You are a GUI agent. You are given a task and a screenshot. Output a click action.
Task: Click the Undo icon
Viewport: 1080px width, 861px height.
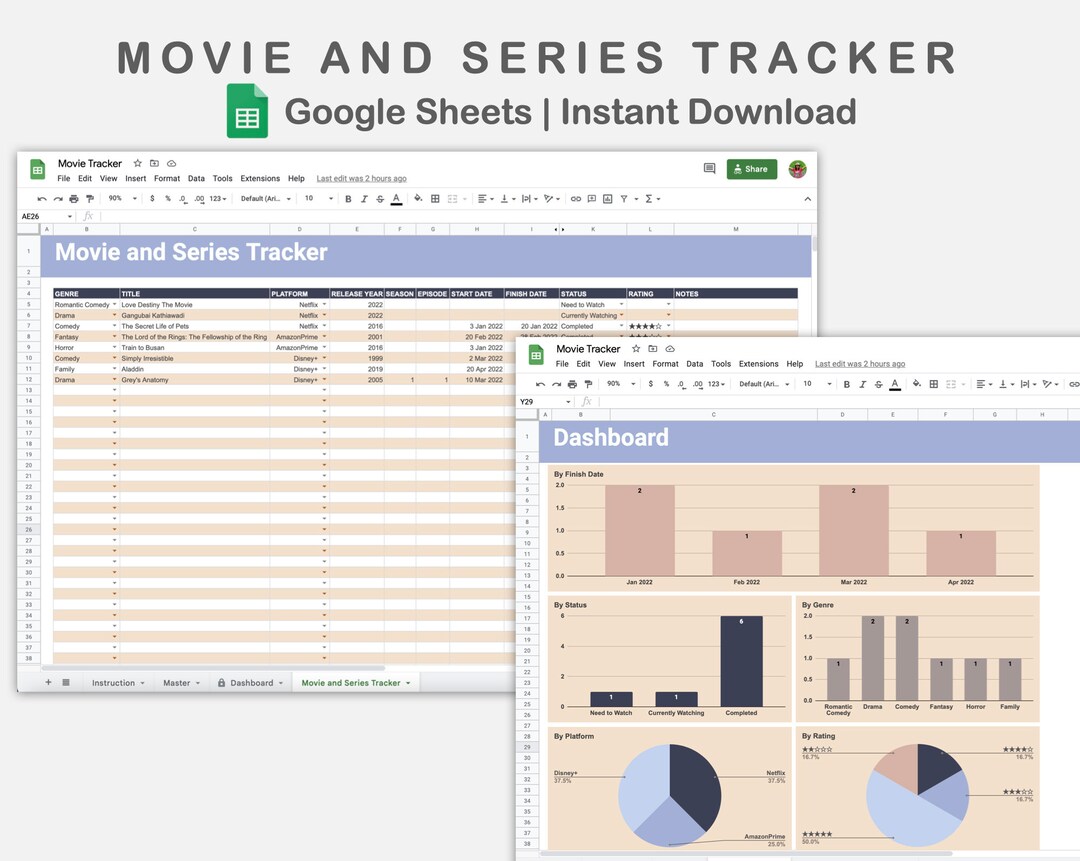40,198
